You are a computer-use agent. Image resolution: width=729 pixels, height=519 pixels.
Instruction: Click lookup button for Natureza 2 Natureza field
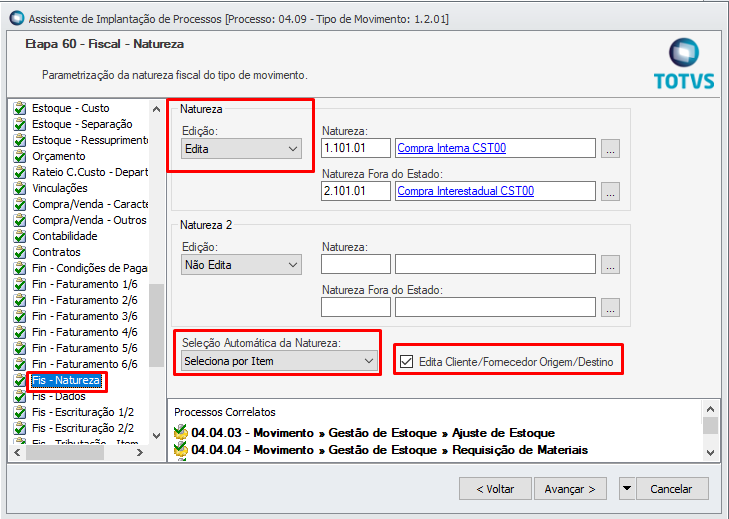click(610, 265)
